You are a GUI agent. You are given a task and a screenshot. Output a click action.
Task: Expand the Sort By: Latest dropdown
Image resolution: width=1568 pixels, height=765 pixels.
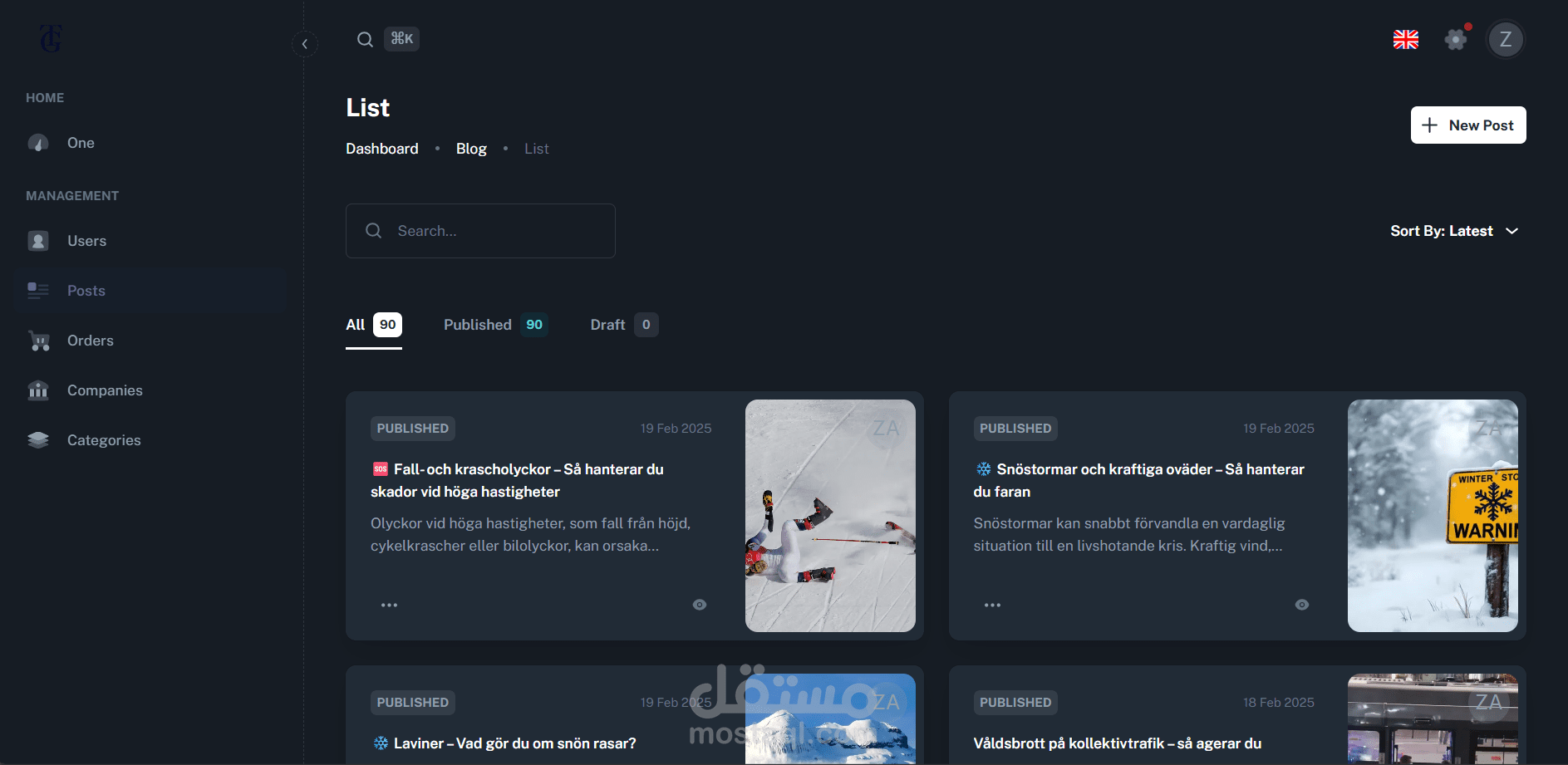tap(1454, 231)
